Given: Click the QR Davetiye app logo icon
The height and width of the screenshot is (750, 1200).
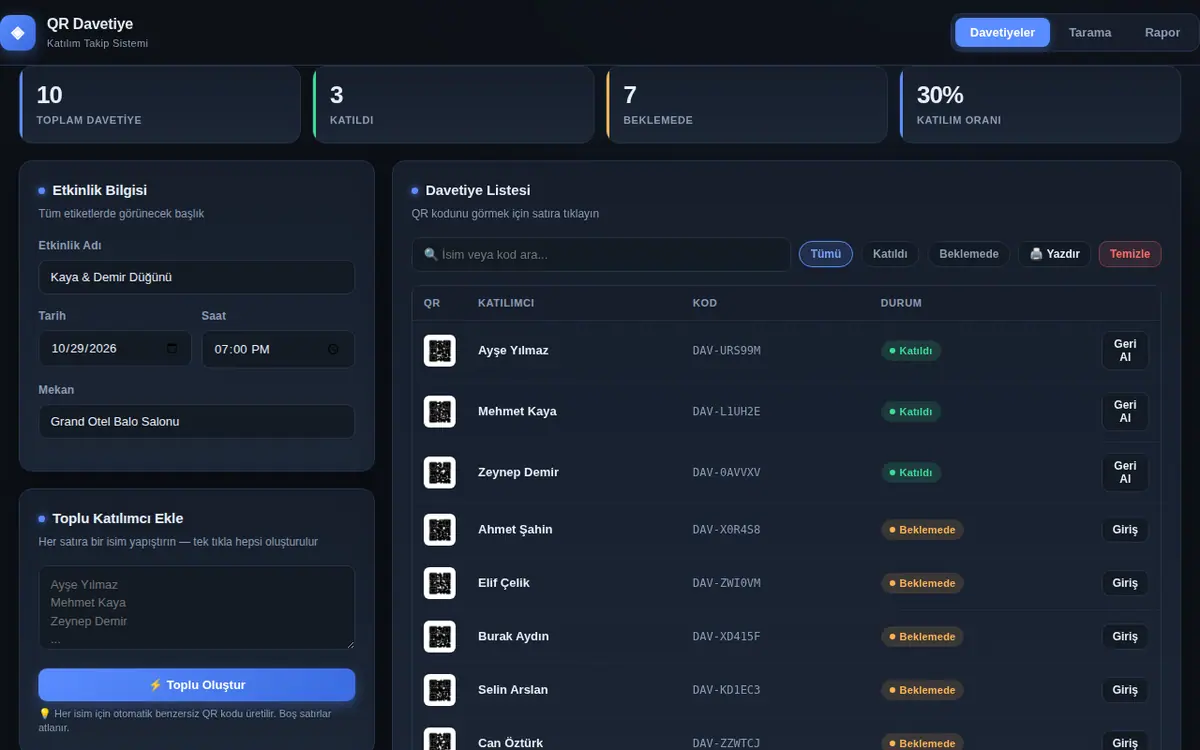Looking at the screenshot, I should 17,32.
